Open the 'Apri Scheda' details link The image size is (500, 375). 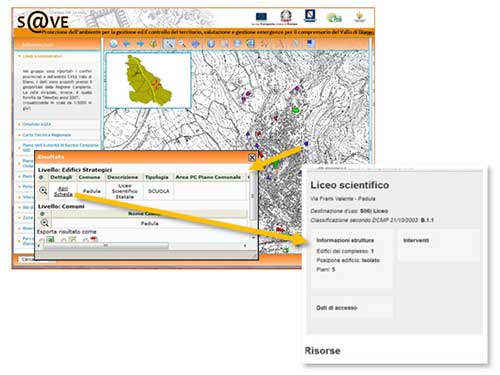(x=63, y=191)
